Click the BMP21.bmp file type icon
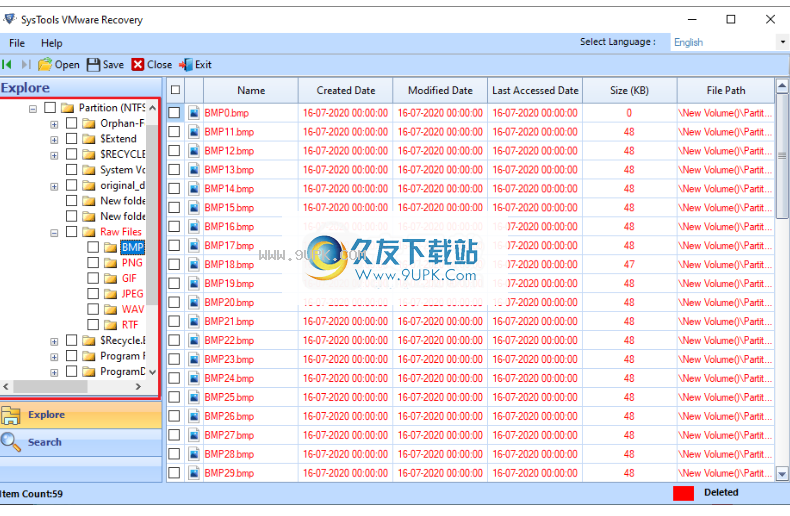The image size is (790, 516). pos(194,321)
